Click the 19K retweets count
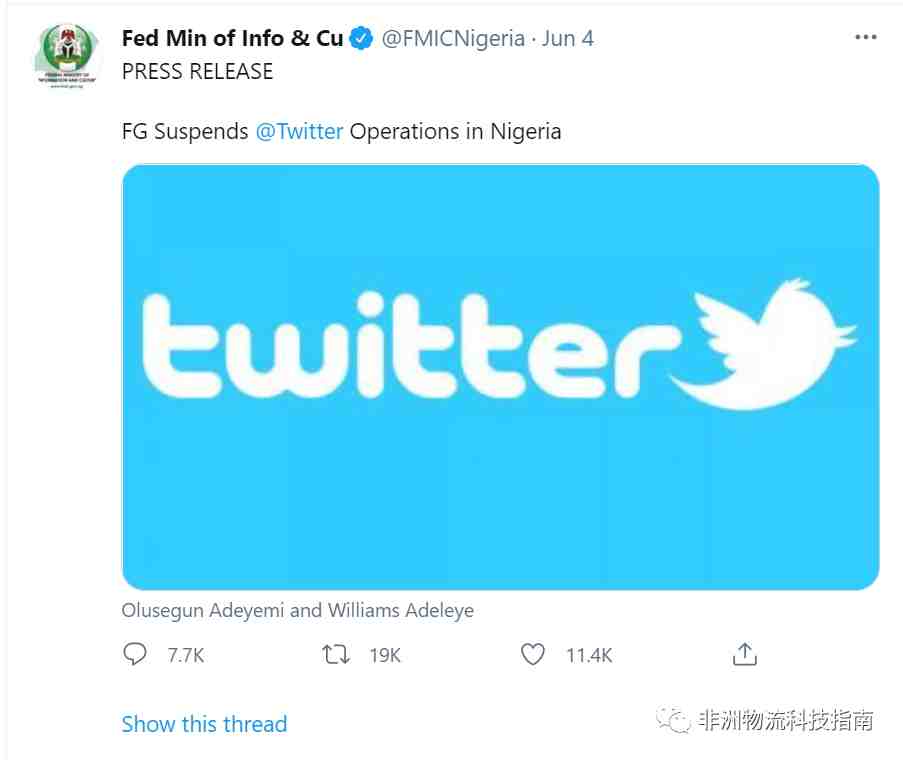The height and width of the screenshot is (760, 903). click(385, 655)
